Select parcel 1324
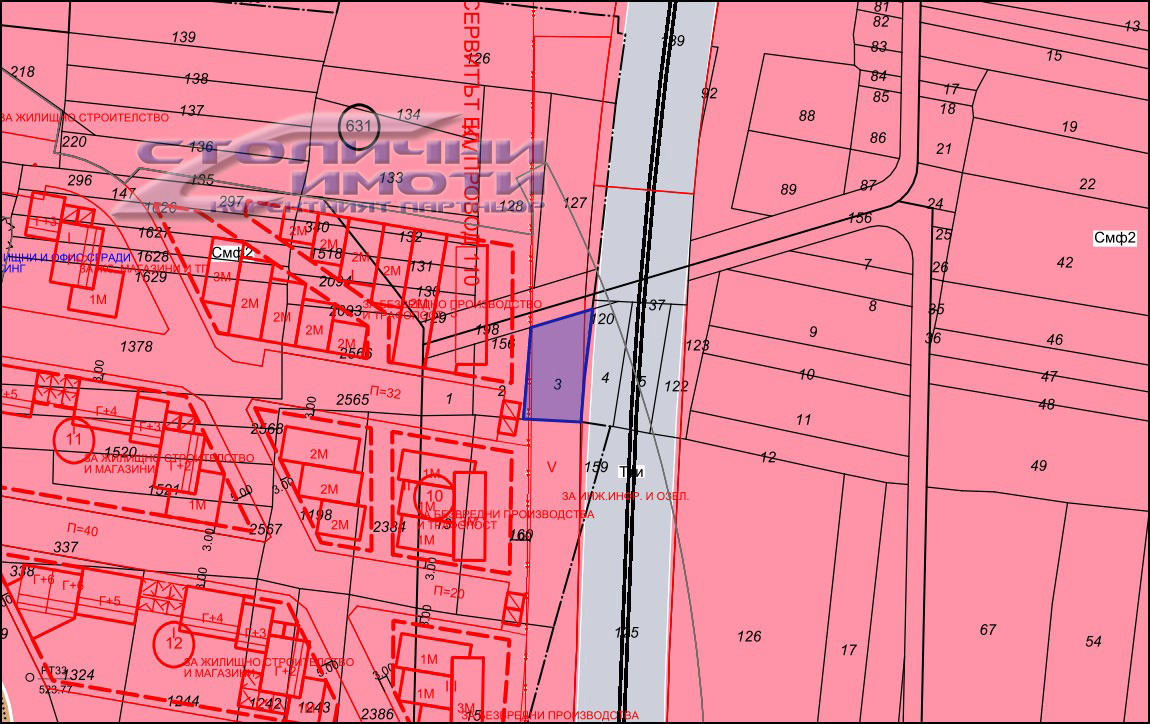 point(78,676)
